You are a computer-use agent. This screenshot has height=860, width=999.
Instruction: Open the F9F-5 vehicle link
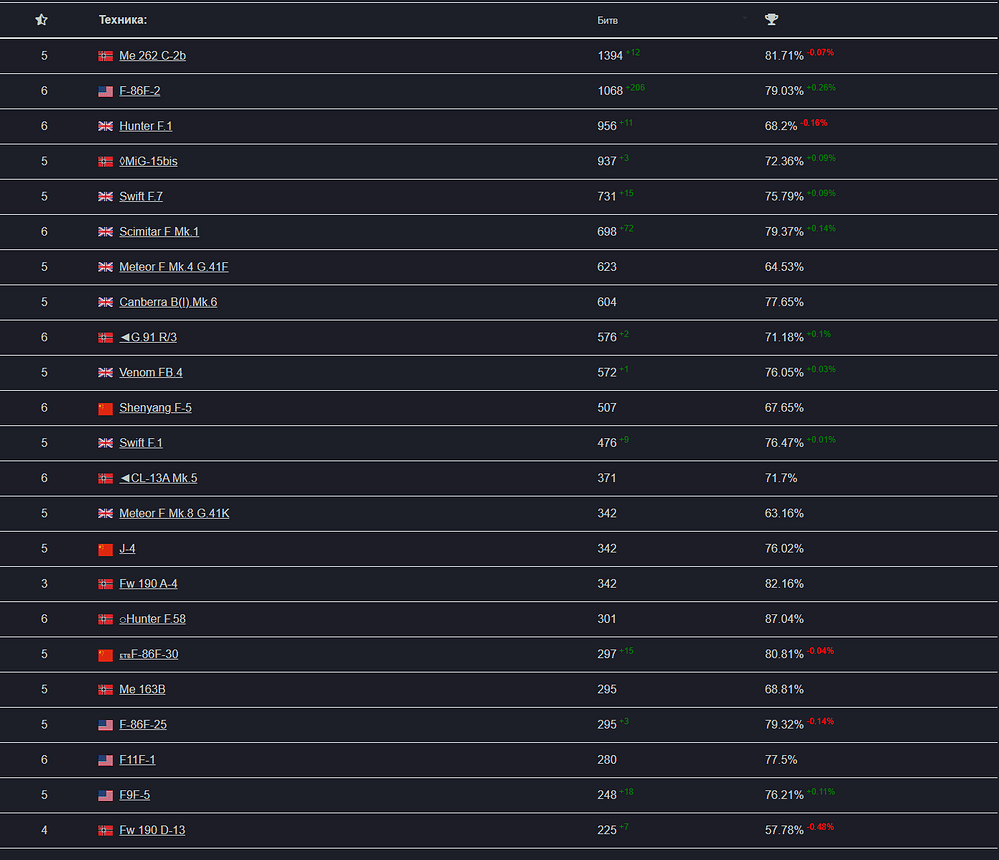click(x=134, y=794)
